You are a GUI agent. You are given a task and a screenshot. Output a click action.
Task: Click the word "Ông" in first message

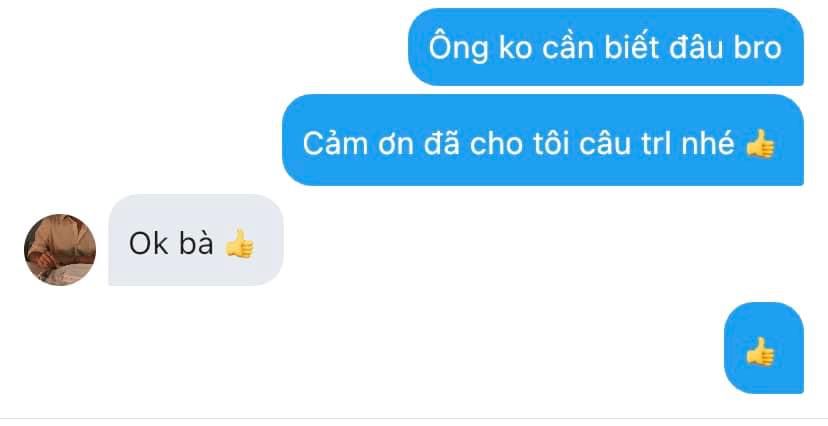458,46
